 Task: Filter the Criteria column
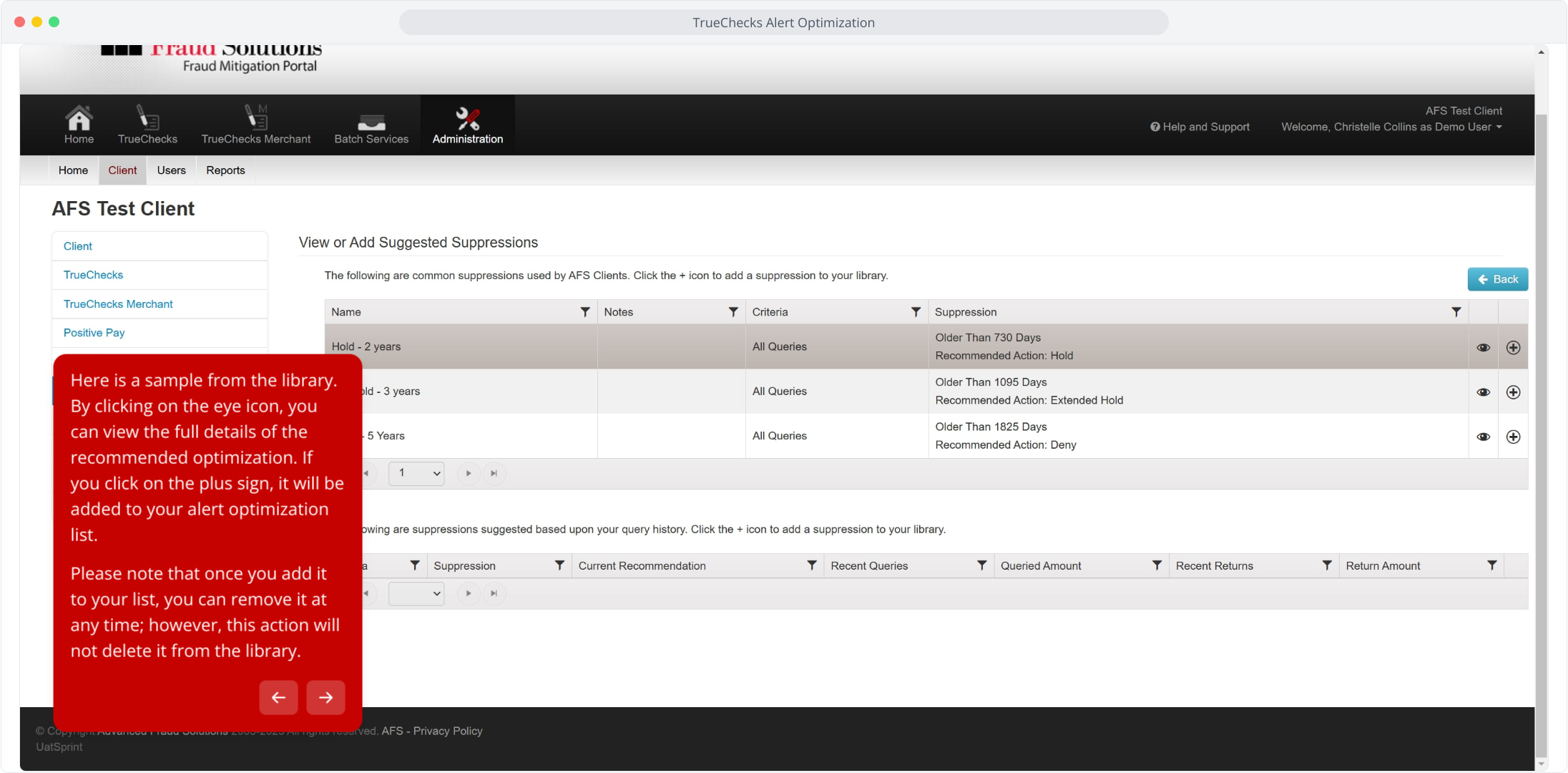(916, 312)
